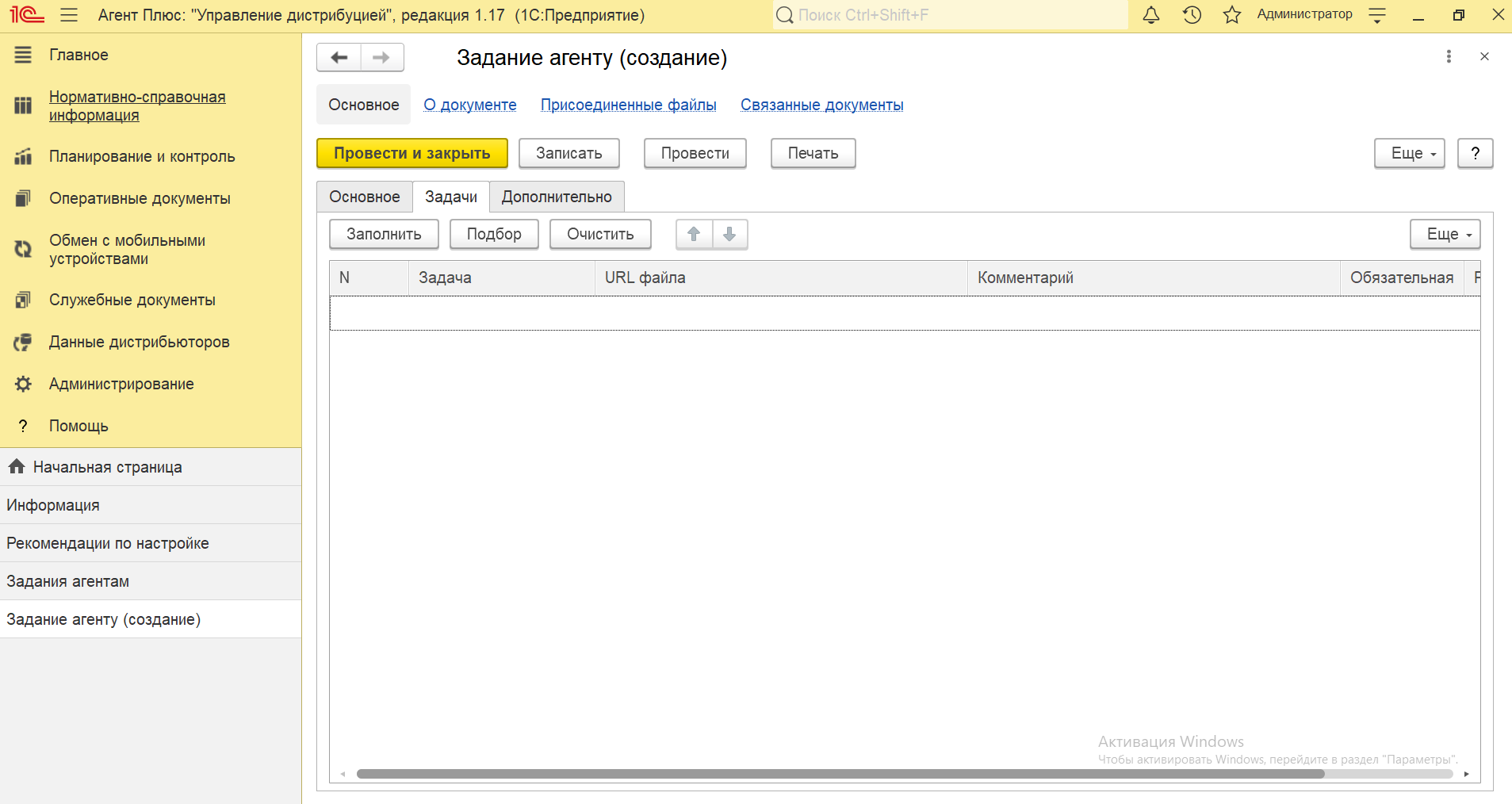Go forward with the right arrow button
This screenshot has width=1512, height=804.
coord(382,57)
